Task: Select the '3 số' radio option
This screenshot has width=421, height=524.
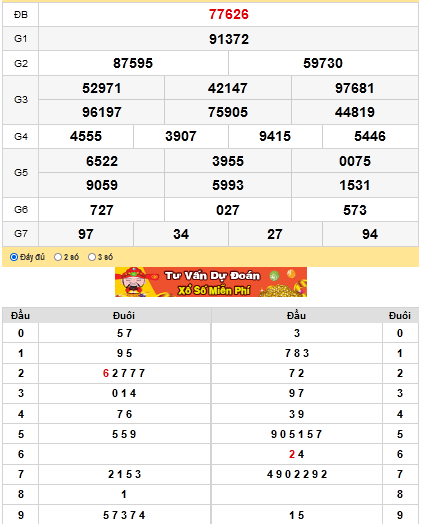Action: (92, 257)
